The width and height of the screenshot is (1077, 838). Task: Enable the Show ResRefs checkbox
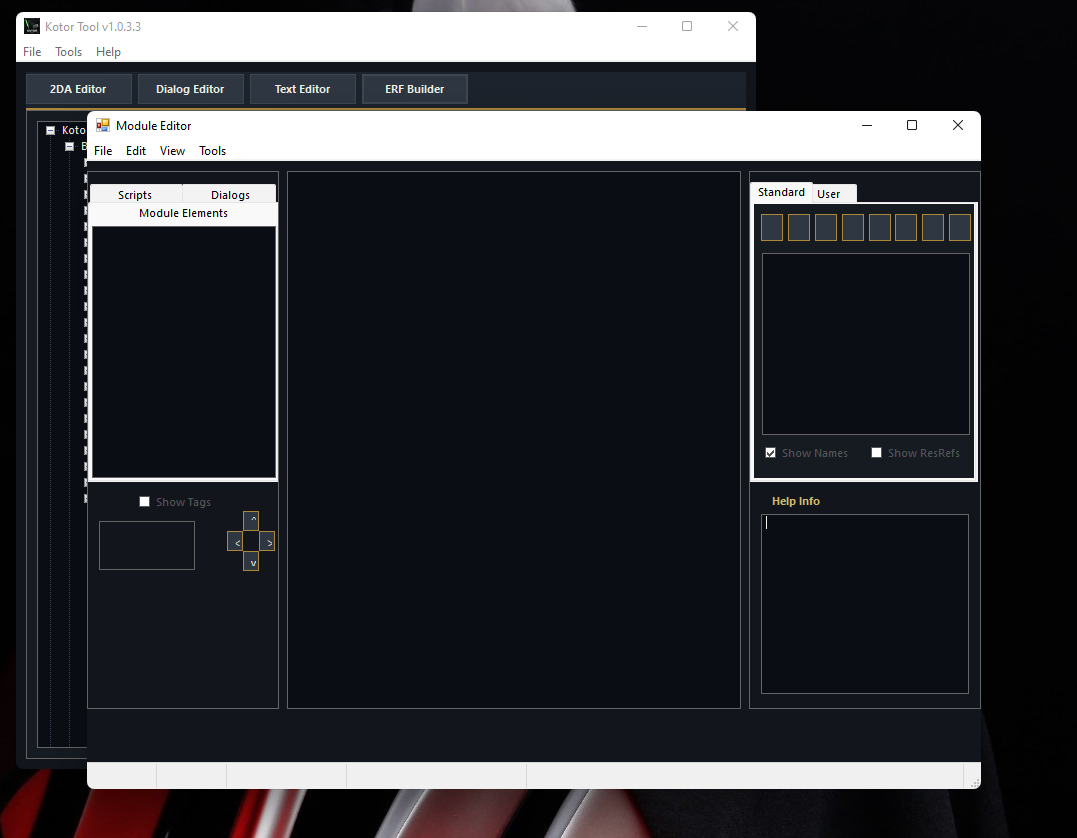pyautogui.click(x=876, y=453)
